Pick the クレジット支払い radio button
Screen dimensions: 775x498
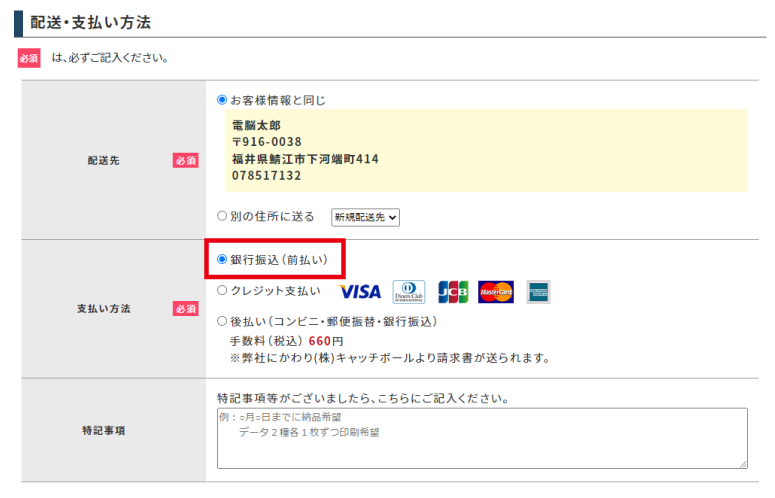click(222, 291)
